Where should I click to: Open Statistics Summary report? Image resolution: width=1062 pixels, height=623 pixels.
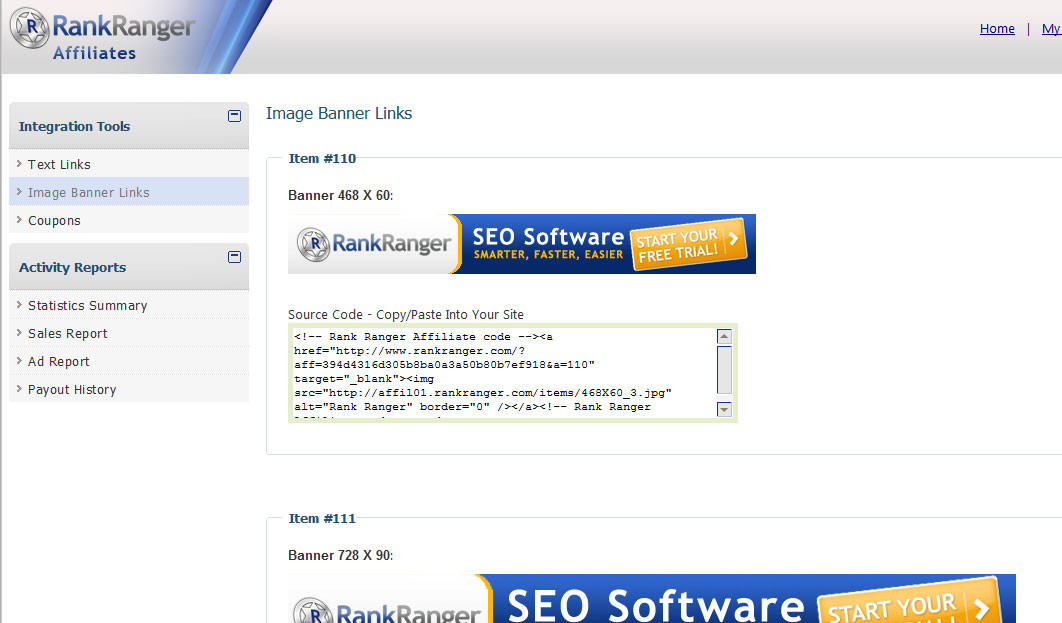[87, 305]
